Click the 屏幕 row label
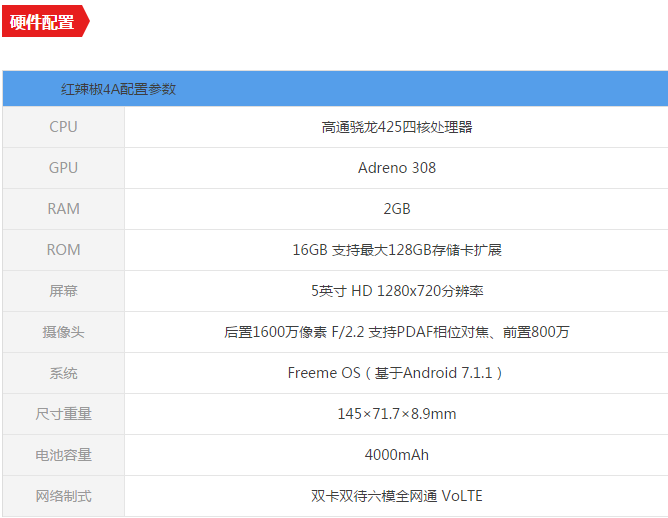 coord(63,291)
